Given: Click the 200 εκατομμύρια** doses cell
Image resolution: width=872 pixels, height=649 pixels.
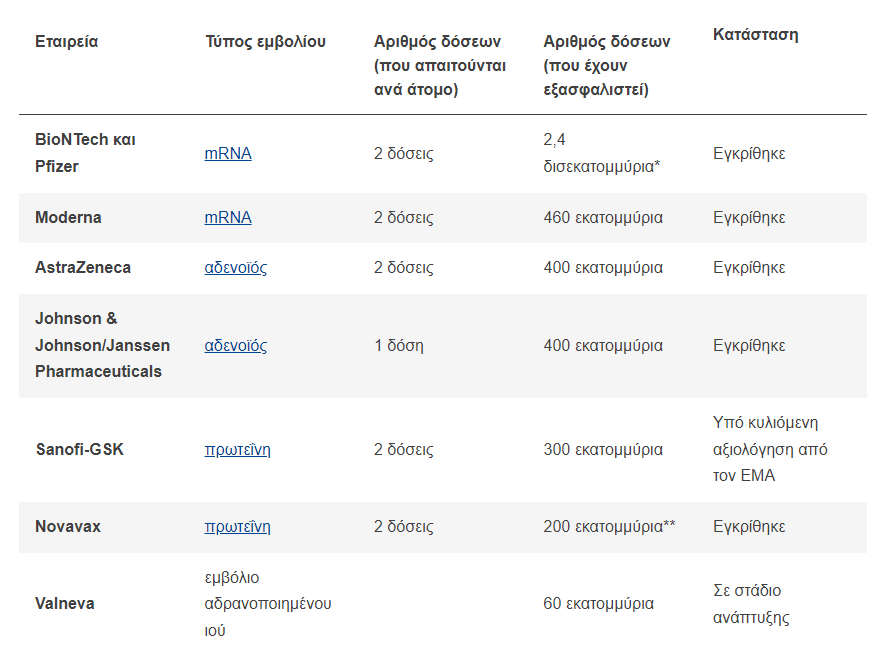Looking at the screenshot, I should tap(609, 527).
